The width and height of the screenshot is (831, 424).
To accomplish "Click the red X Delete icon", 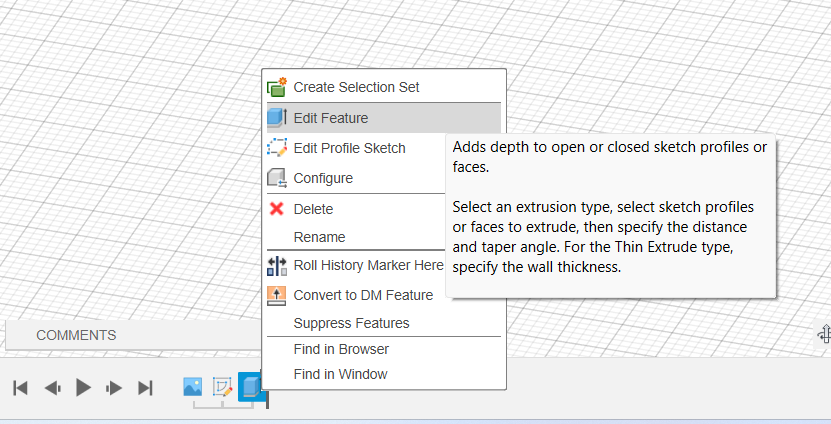I will click(x=277, y=209).
